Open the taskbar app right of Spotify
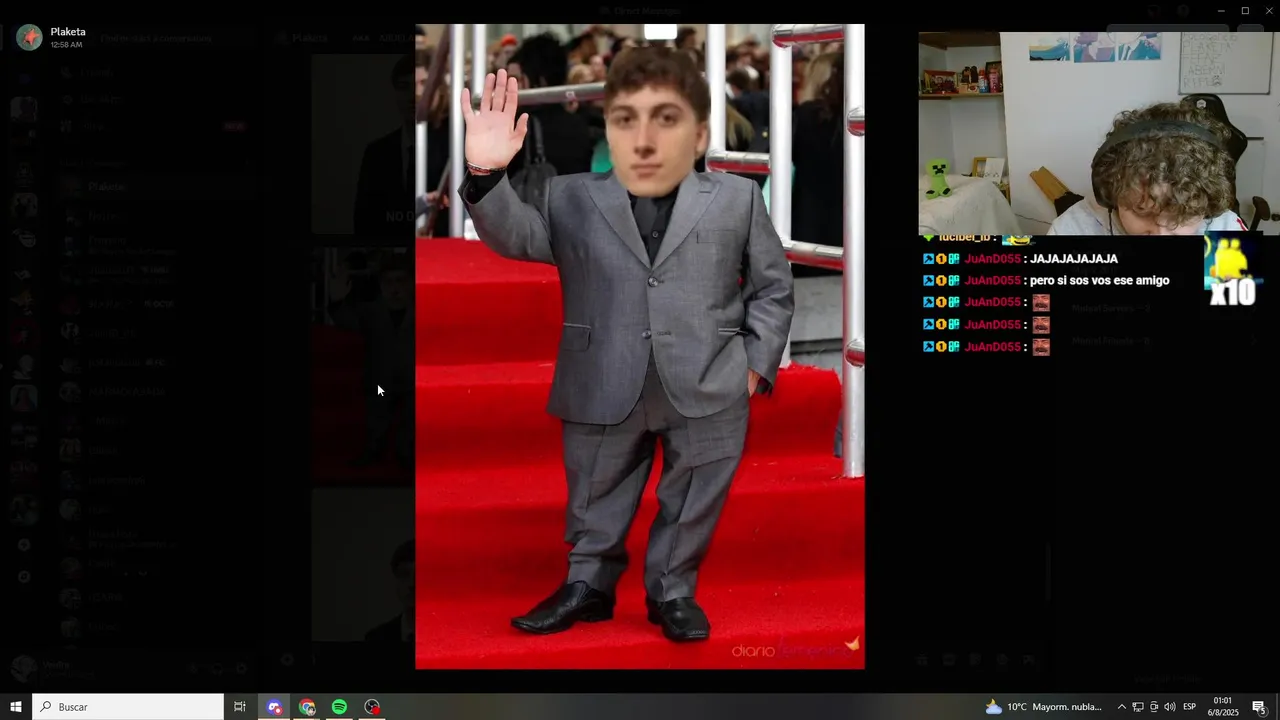This screenshot has height=720, width=1280. pyautogui.click(x=372, y=707)
